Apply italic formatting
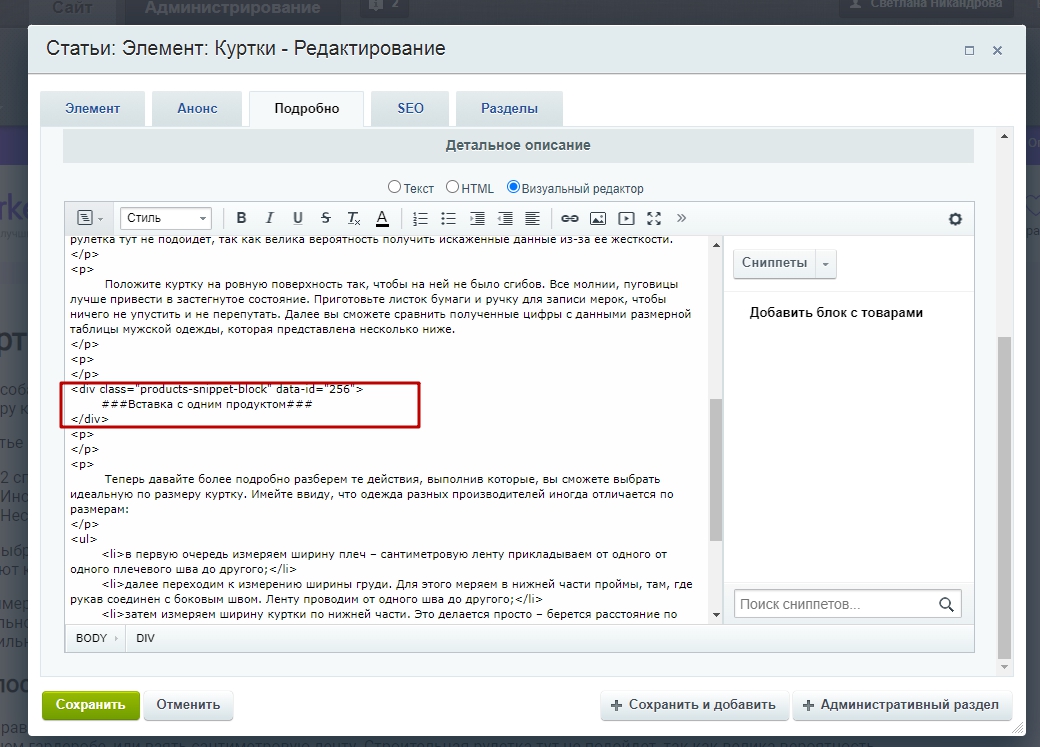The image size is (1040, 747). [x=269, y=218]
